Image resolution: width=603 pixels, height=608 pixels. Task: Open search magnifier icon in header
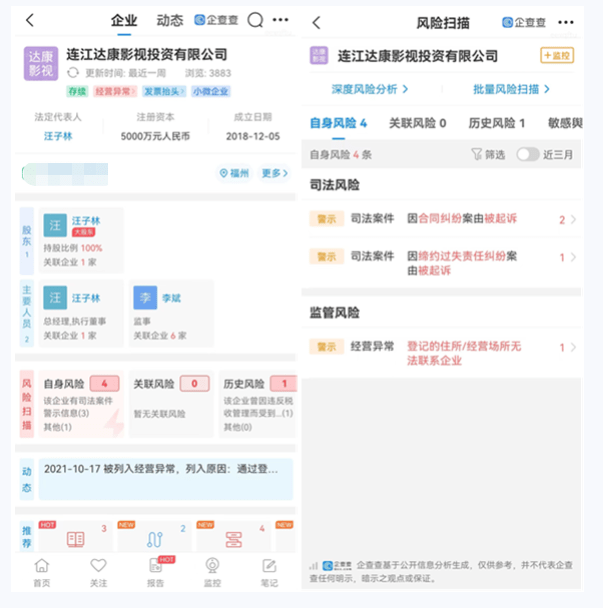pyautogui.click(x=255, y=20)
